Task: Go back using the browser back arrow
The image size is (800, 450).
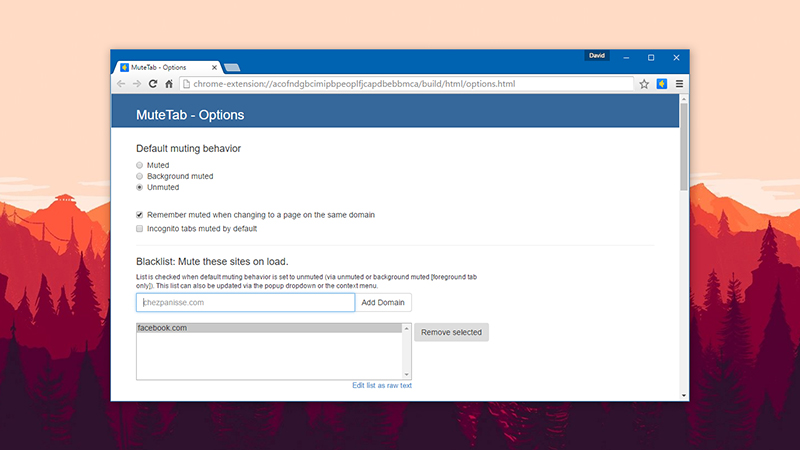Action: (121, 84)
